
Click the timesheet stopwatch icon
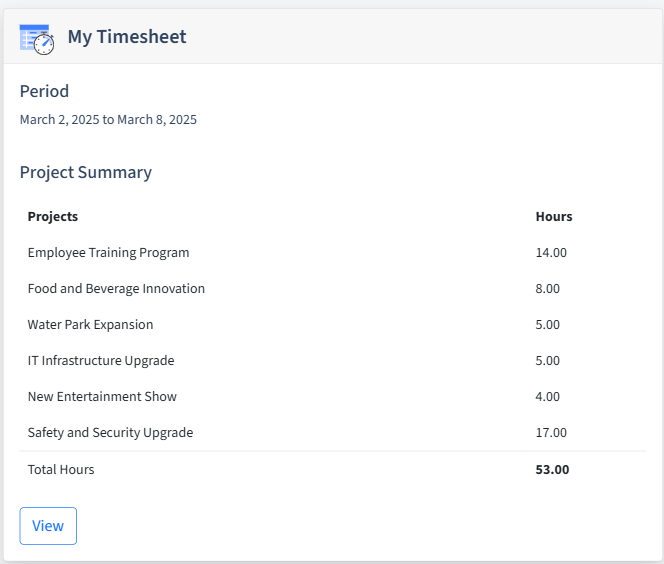point(37,39)
